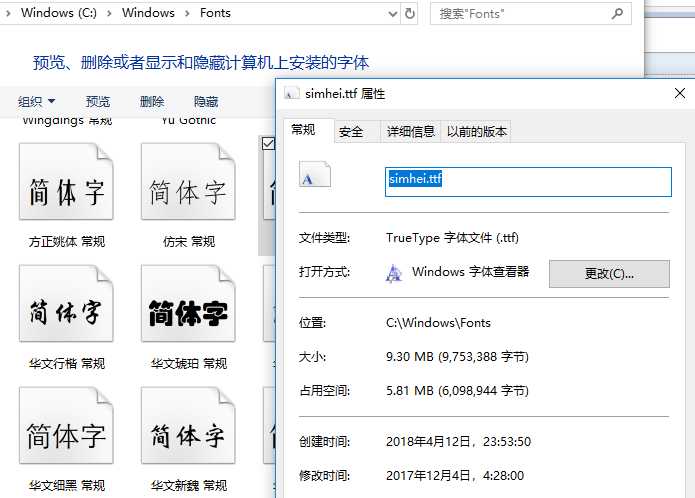Screen dimensions: 695x498
Task: Click the title bar icon of properties dialog
Action: coord(291,93)
